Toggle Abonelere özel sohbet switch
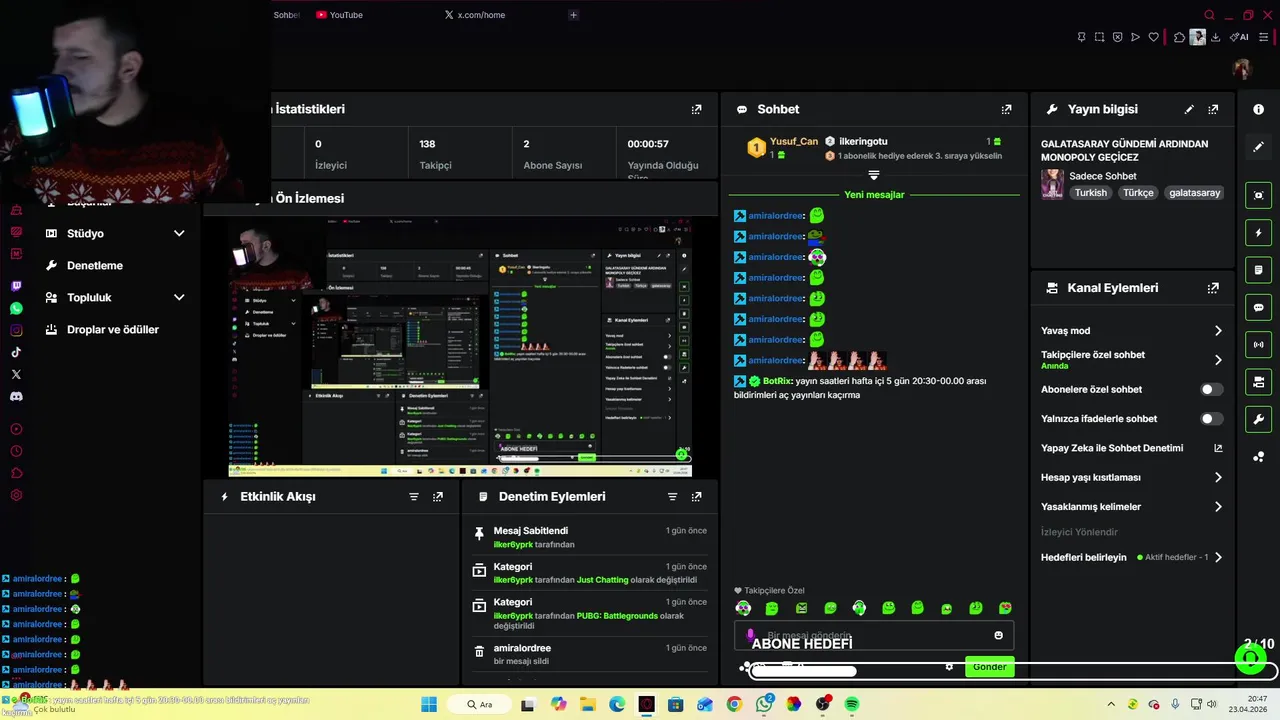 (x=1211, y=389)
